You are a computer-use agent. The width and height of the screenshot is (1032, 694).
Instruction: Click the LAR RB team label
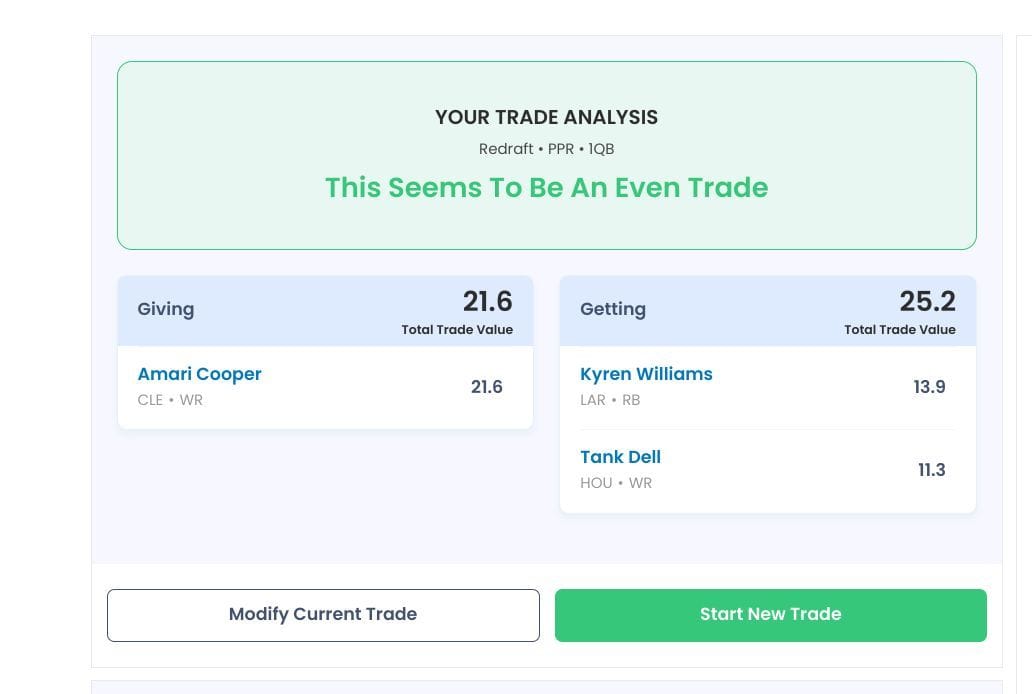tap(611, 400)
